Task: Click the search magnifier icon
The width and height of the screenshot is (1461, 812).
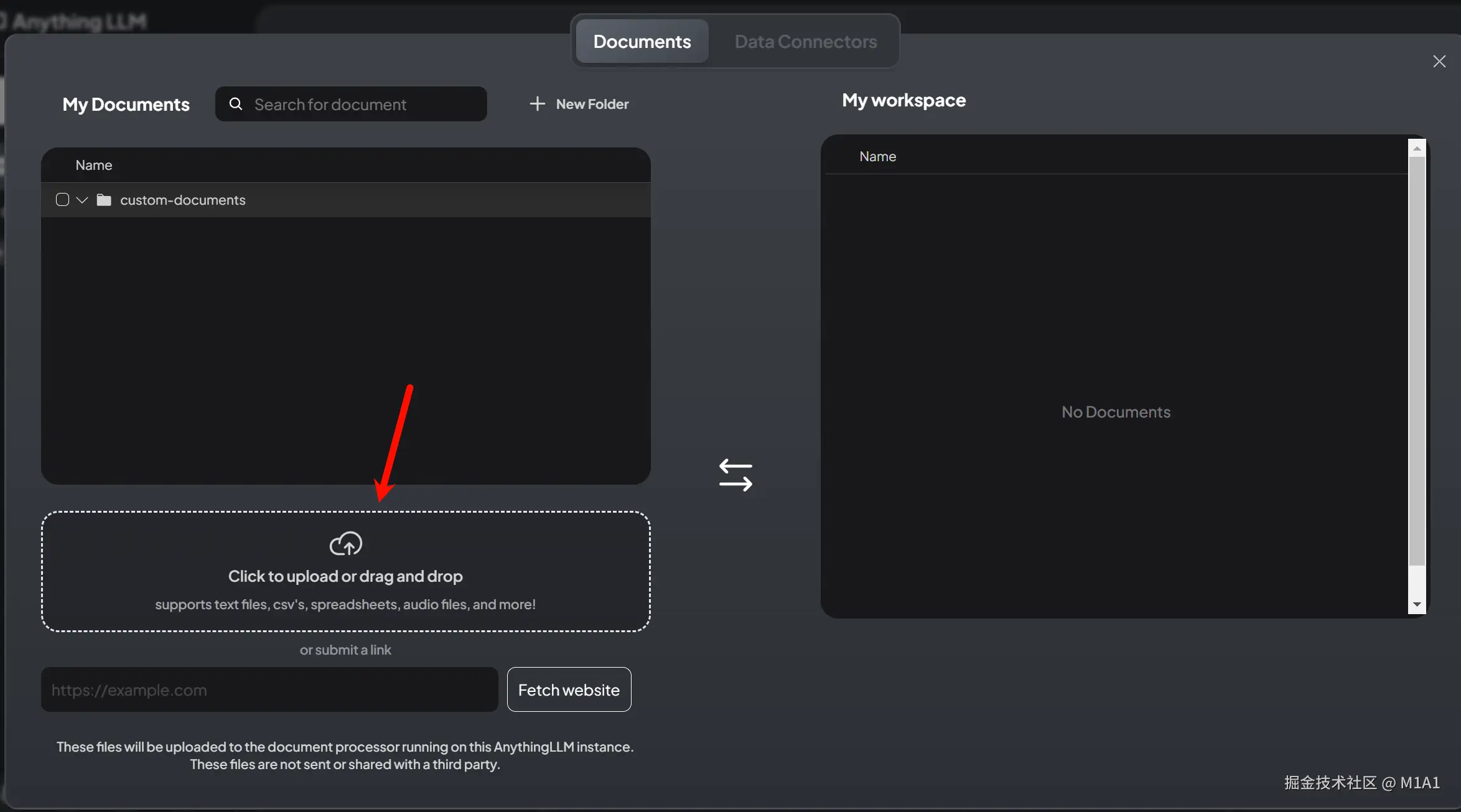Action: tap(236, 104)
